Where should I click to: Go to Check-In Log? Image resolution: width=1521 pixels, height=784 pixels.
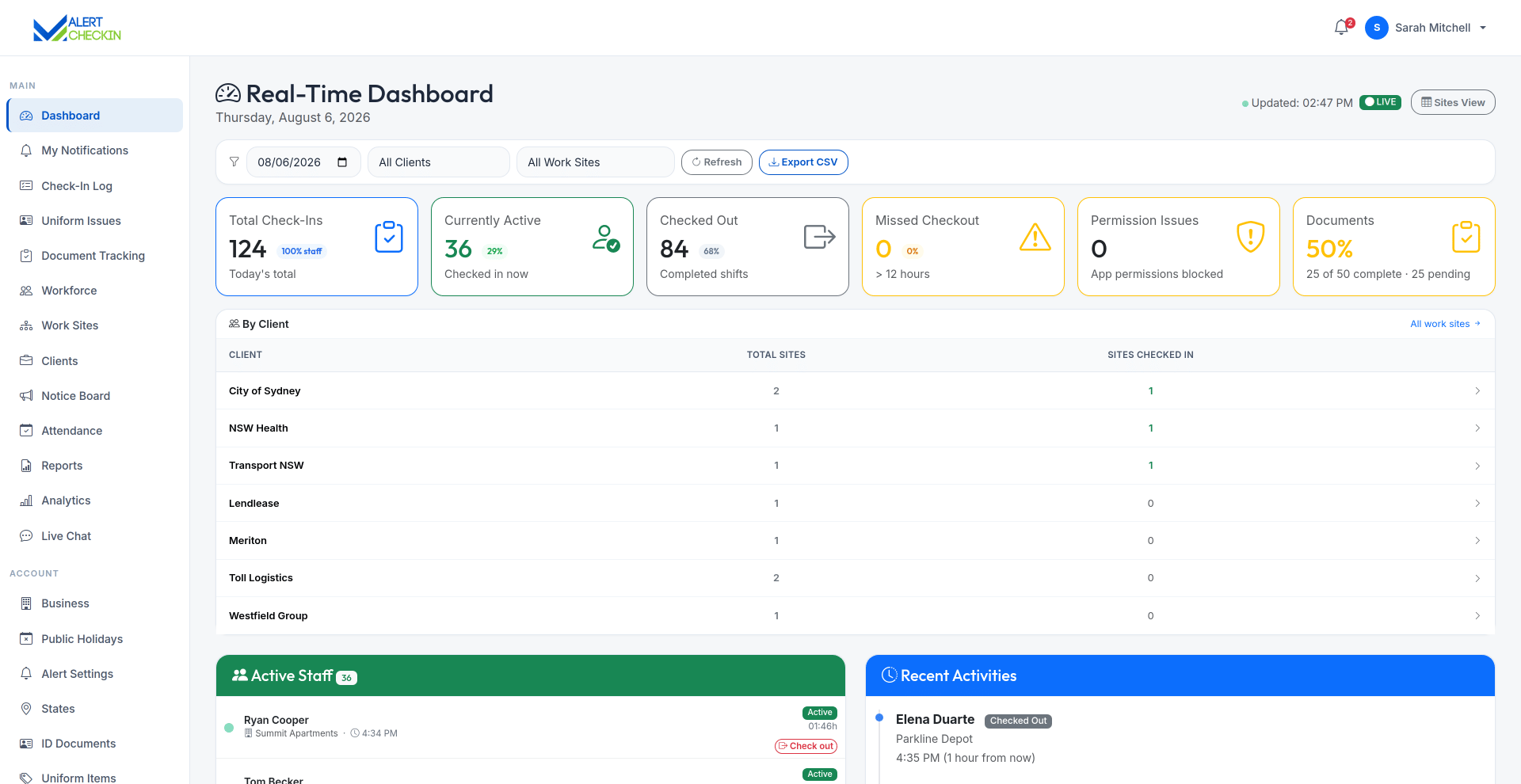[x=95, y=186]
